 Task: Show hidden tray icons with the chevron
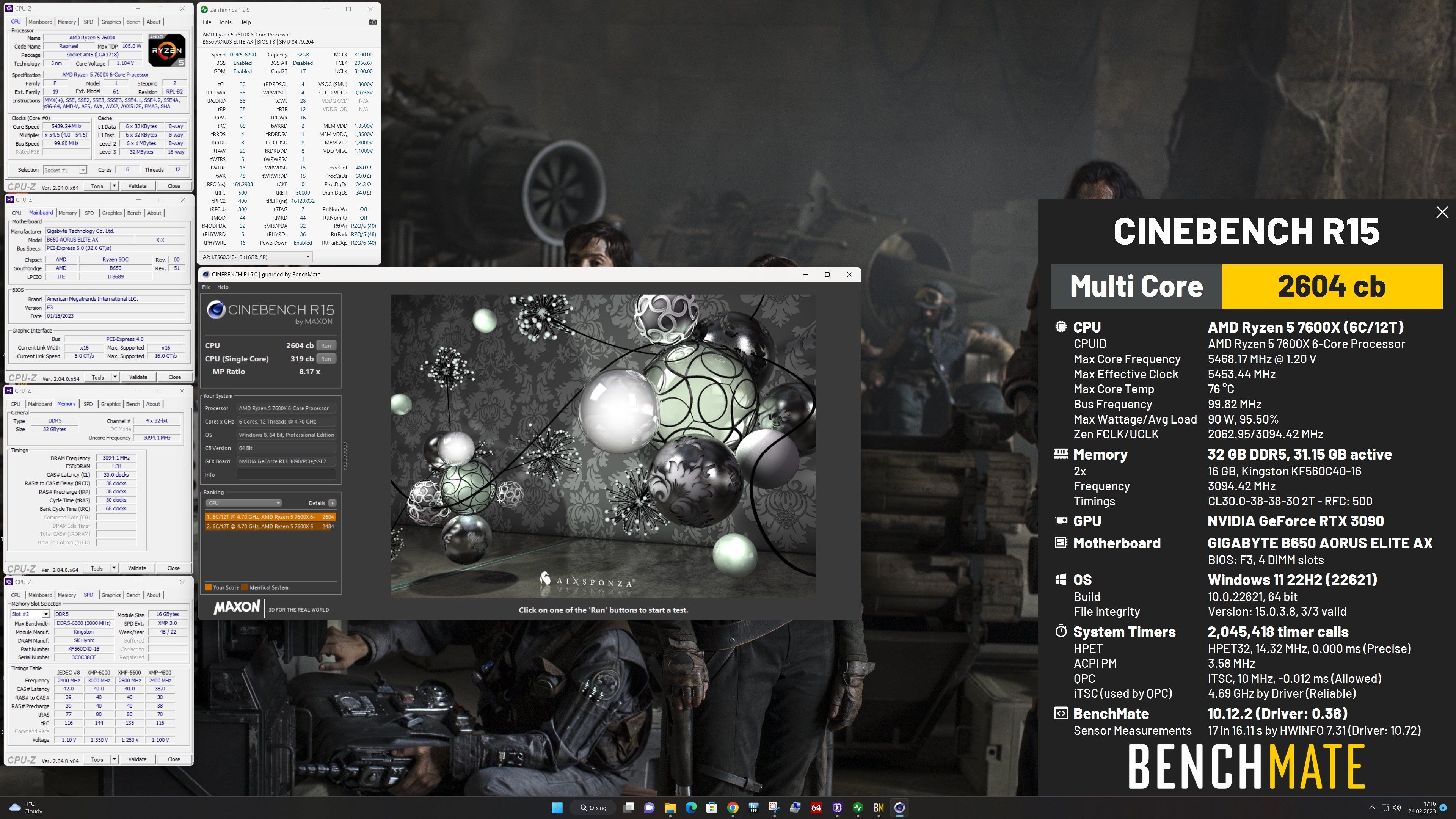coord(1372,808)
